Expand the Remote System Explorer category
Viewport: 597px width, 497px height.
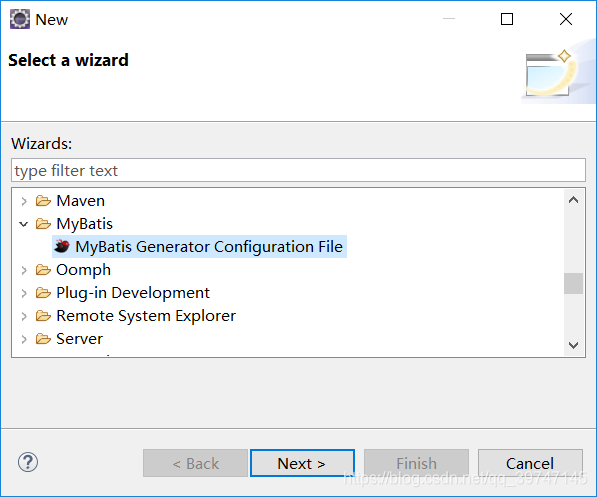point(24,316)
